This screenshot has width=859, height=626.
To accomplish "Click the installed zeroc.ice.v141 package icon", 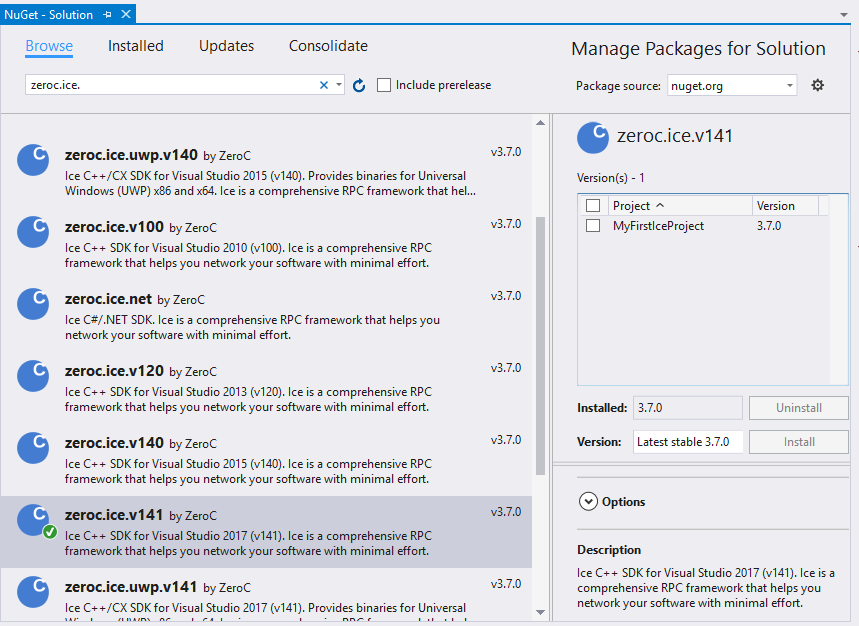I will (33, 520).
